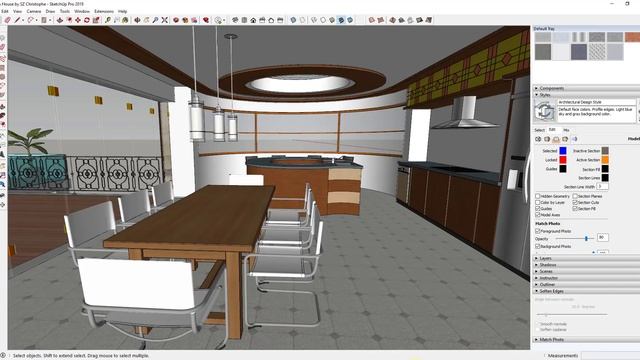Image resolution: width=640 pixels, height=360 pixels.
Task: Click the red Locked color swatch
Action: click(563, 160)
